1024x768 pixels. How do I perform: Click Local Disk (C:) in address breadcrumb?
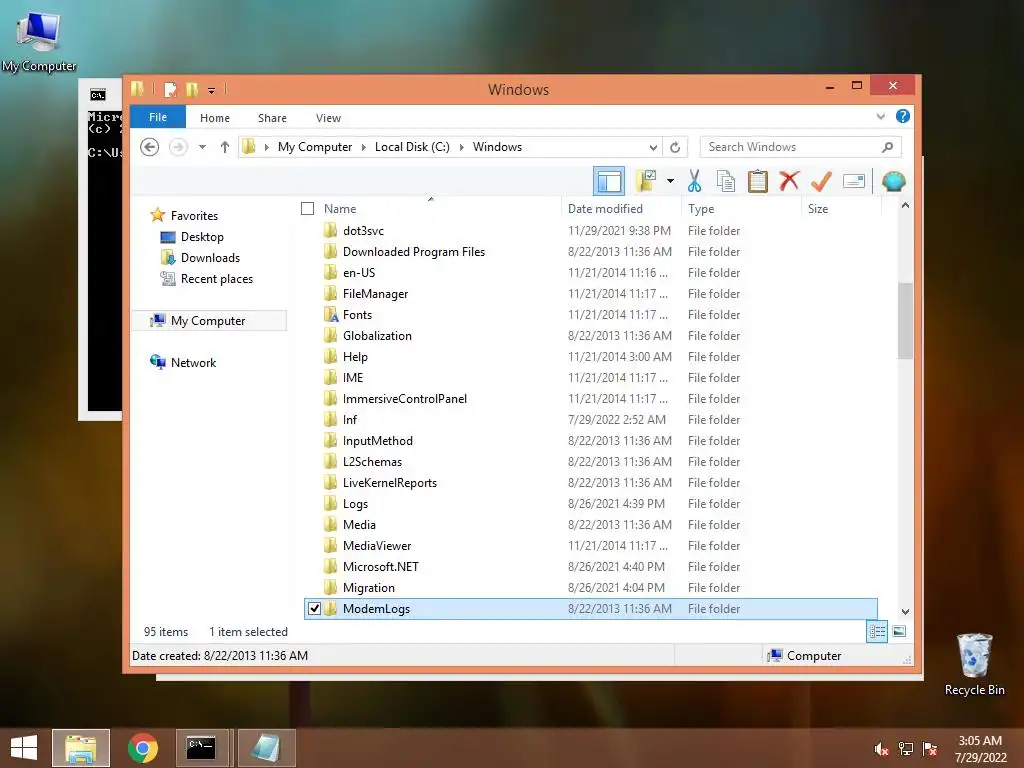click(412, 147)
